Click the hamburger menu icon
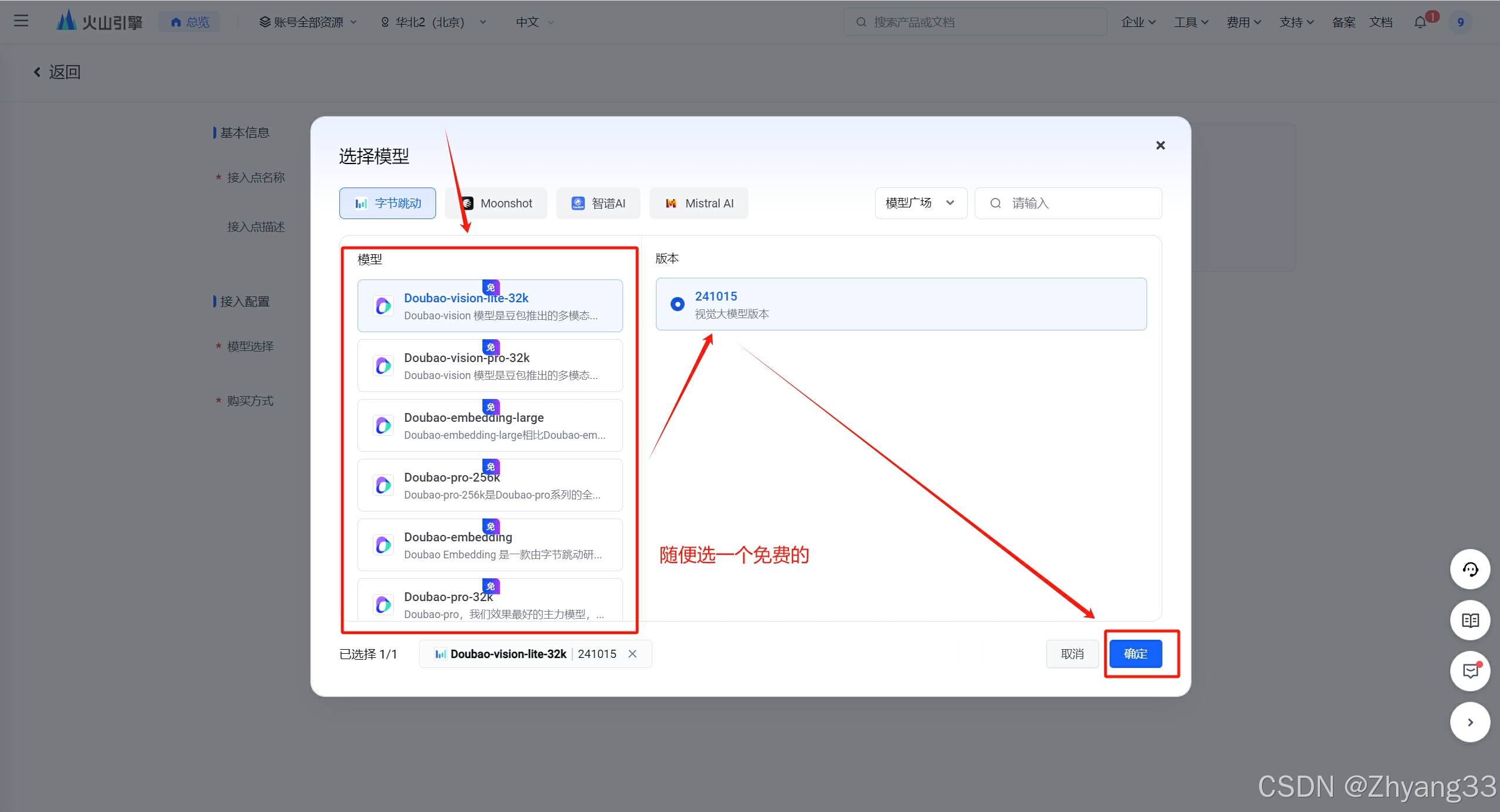 tap(21, 22)
